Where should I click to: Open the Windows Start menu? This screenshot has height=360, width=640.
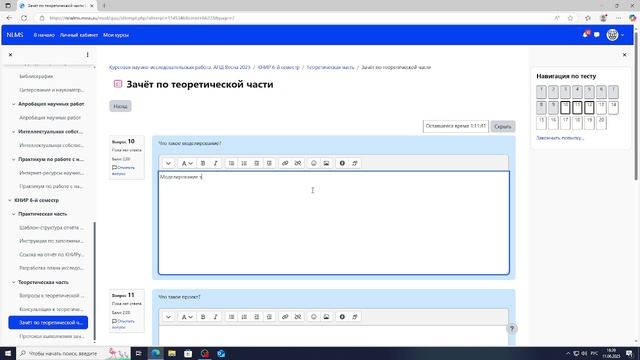click(x=8, y=353)
